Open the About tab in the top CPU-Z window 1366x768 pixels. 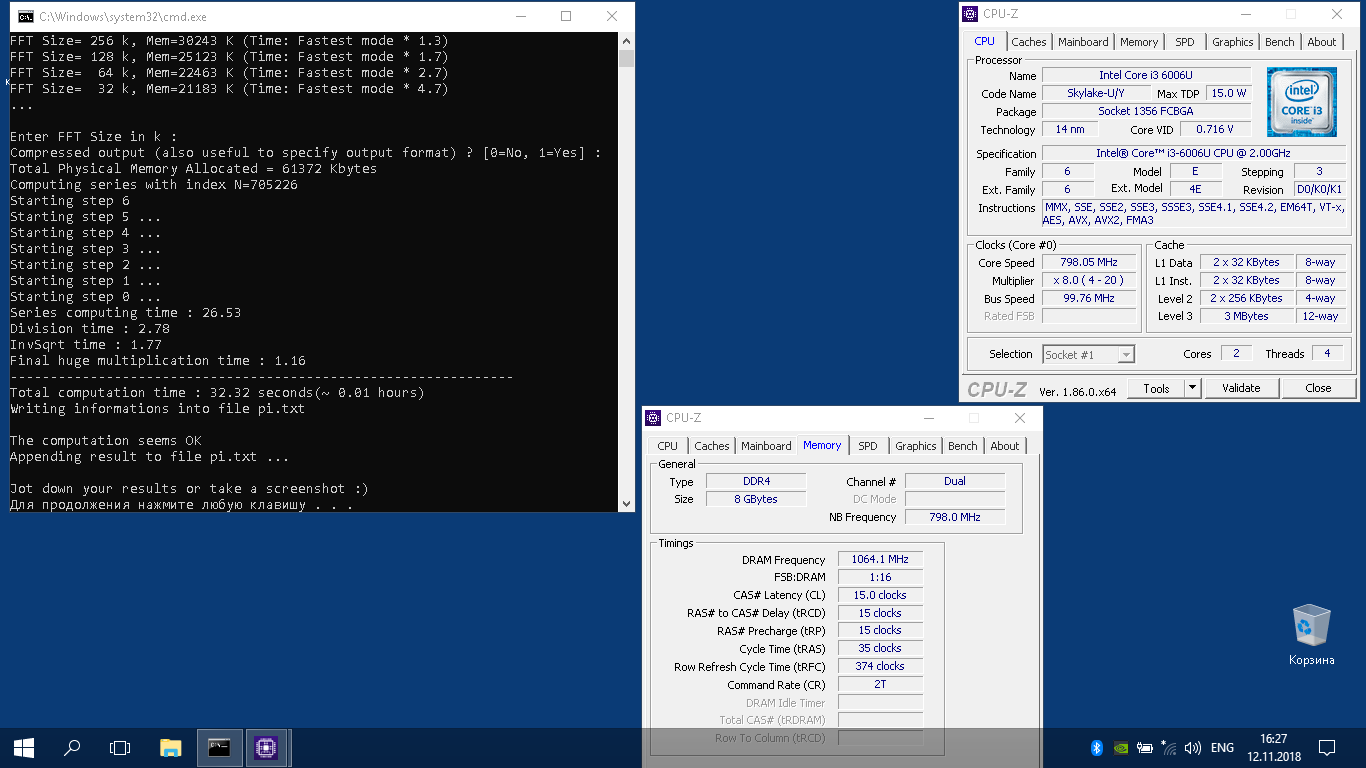coord(1322,42)
